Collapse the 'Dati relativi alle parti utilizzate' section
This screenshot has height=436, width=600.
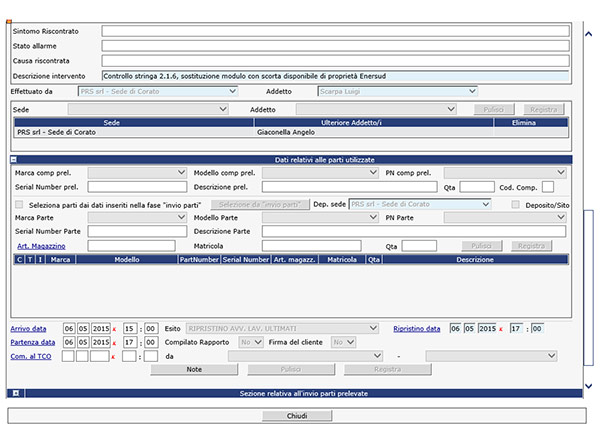tap(13, 159)
